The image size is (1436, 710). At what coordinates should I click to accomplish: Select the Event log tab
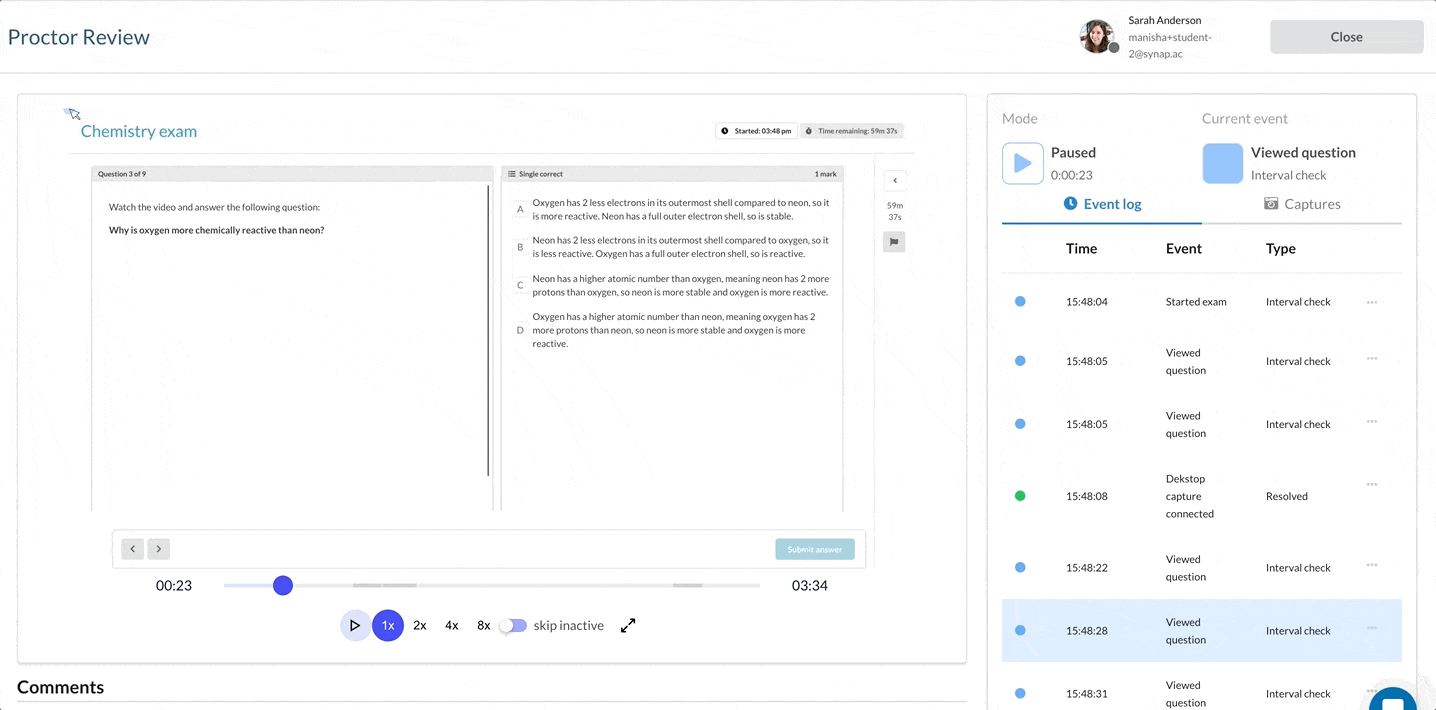[1101, 204]
